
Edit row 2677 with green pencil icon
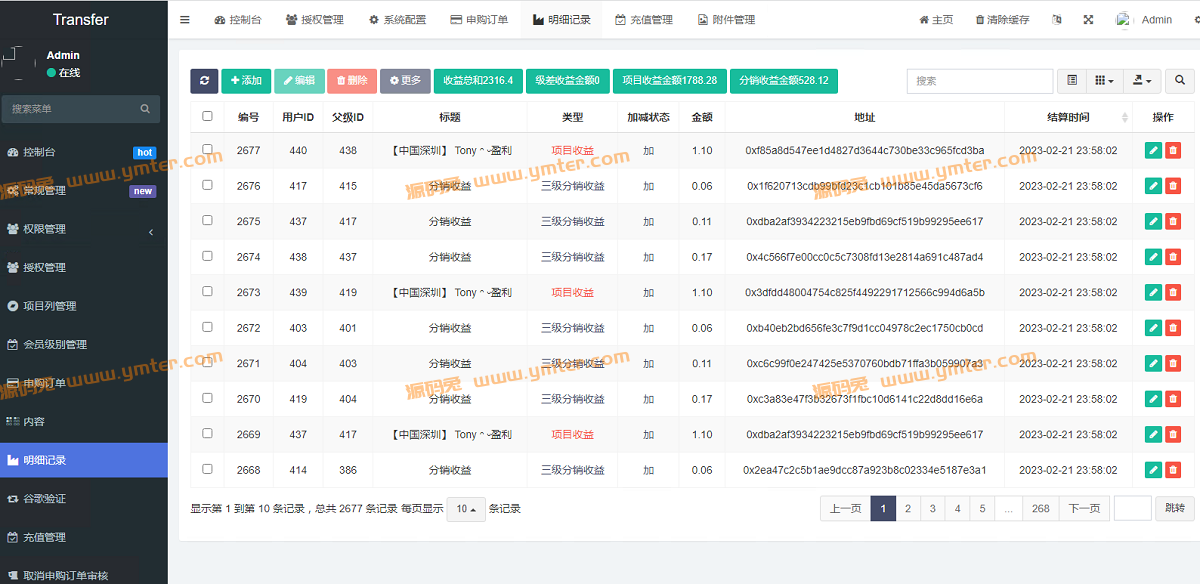click(x=1153, y=150)
